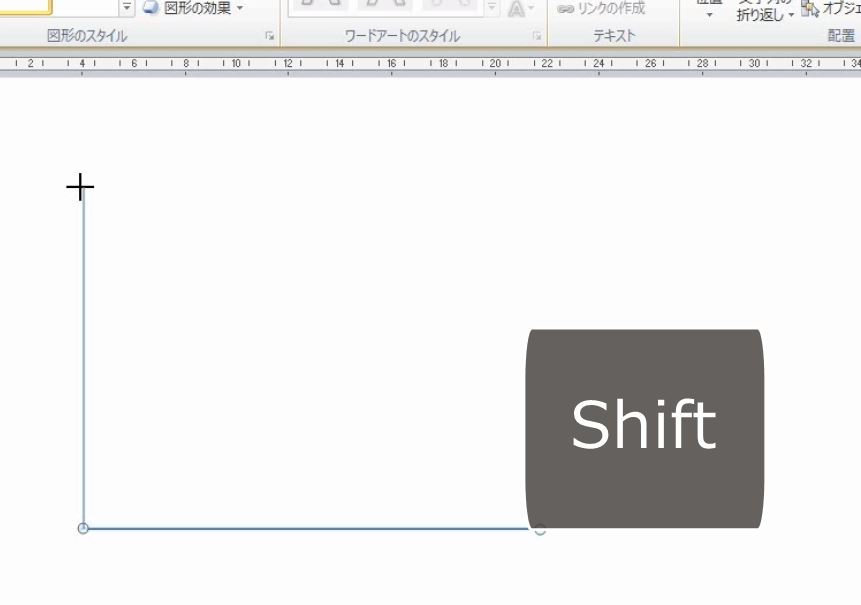Open the ワードアートのスタイル dialog launcher
Viewport: 861px width, 605px height.
(536, 36)
